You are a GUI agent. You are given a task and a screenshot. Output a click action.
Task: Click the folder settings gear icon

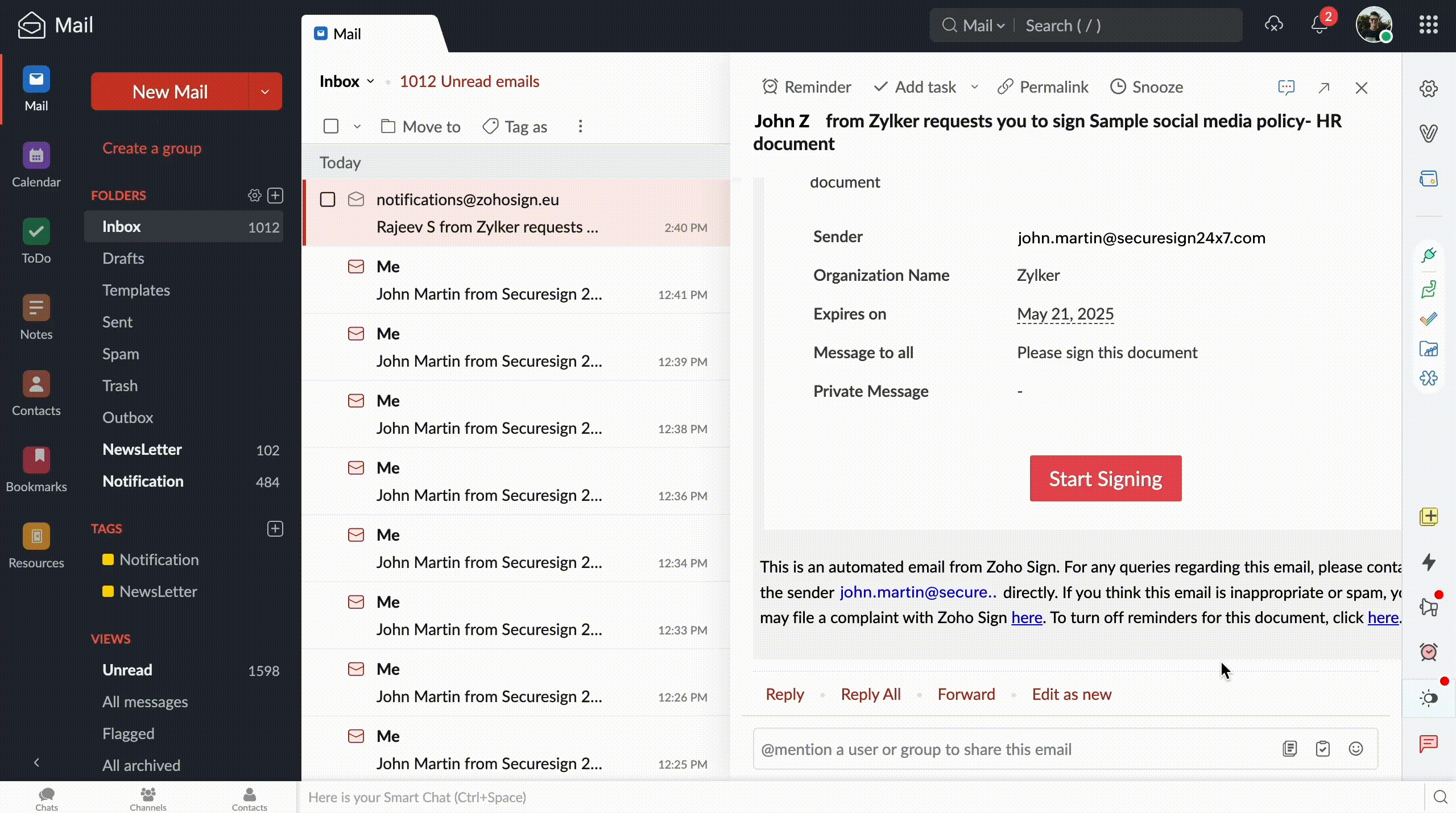coord(254,196)
